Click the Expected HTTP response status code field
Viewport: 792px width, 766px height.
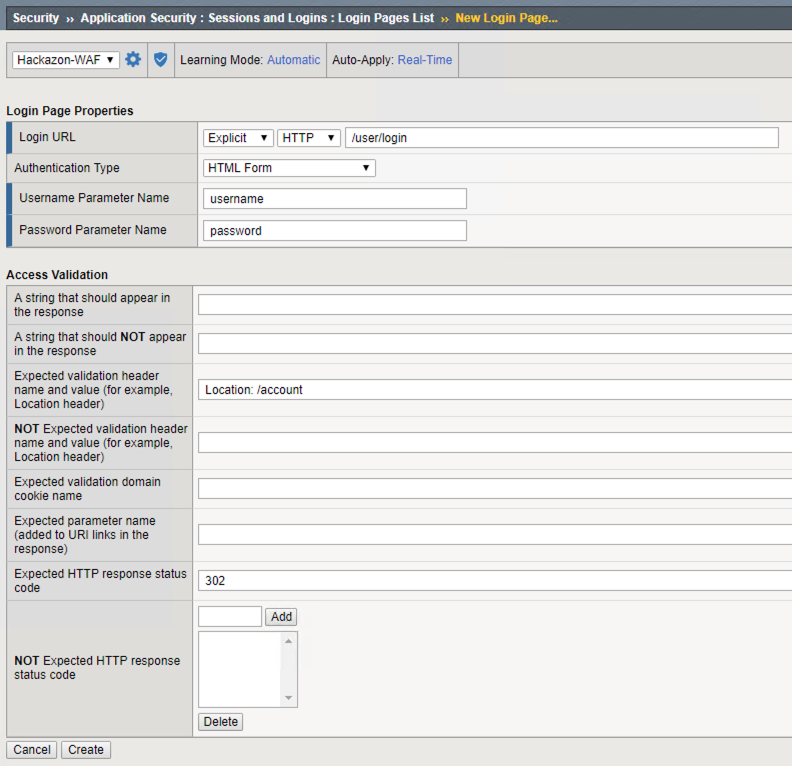click(x=495, y=580)
